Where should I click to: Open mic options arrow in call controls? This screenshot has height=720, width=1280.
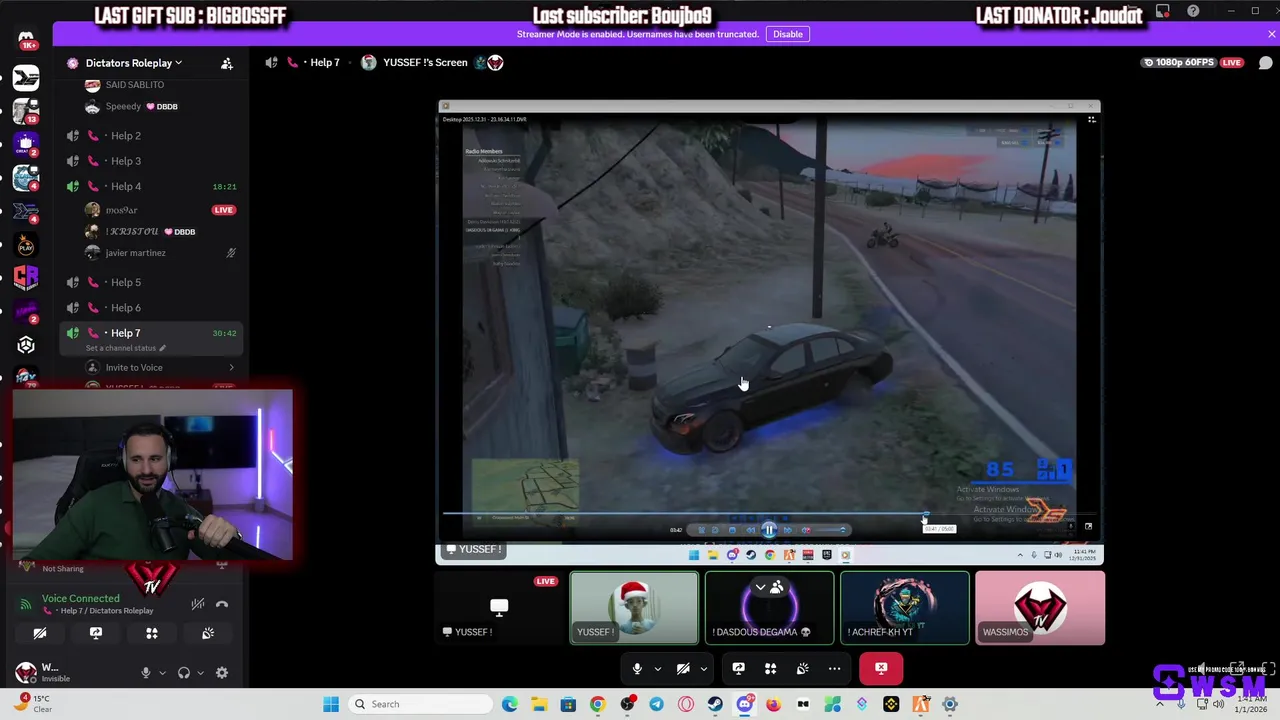[657, 668]
